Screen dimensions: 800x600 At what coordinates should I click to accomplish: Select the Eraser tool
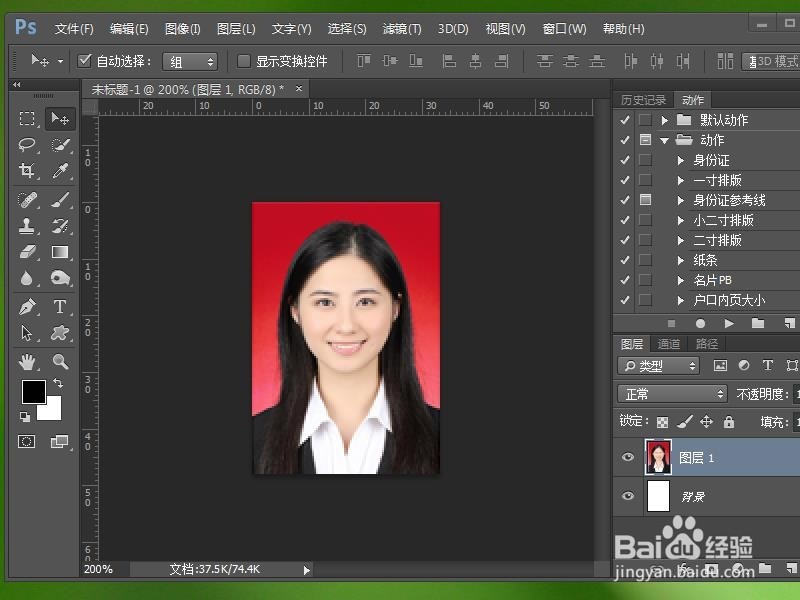click(x=27, y=250)
